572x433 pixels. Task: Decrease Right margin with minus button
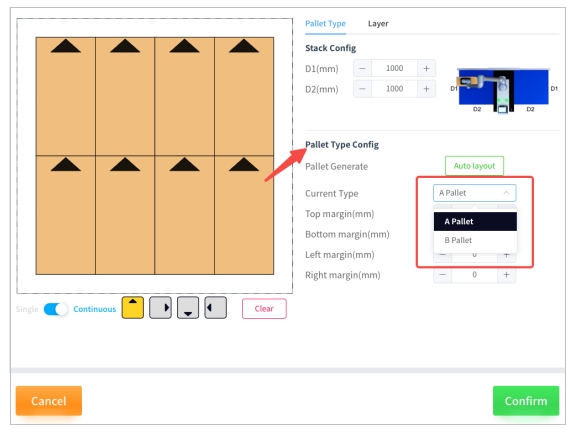pyautogui.click(x=442, y=275)
